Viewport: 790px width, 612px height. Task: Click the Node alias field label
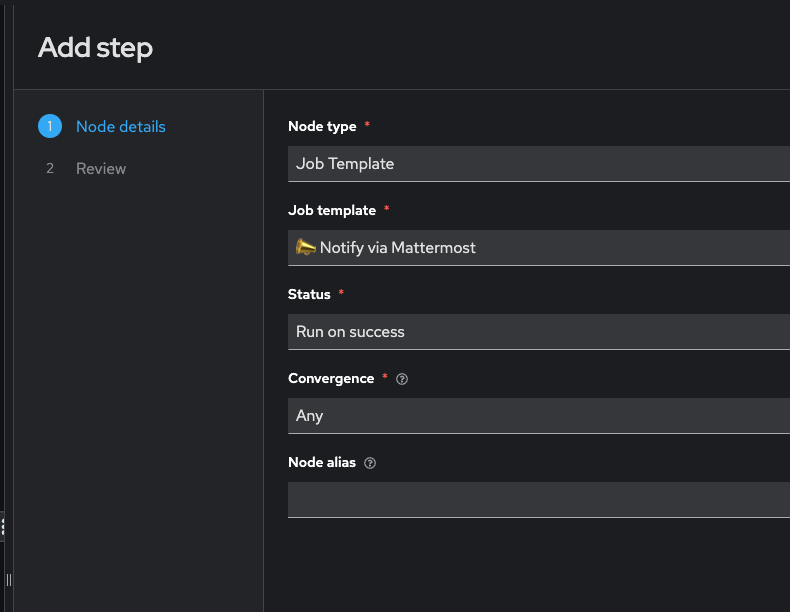(x=322, y=462)
